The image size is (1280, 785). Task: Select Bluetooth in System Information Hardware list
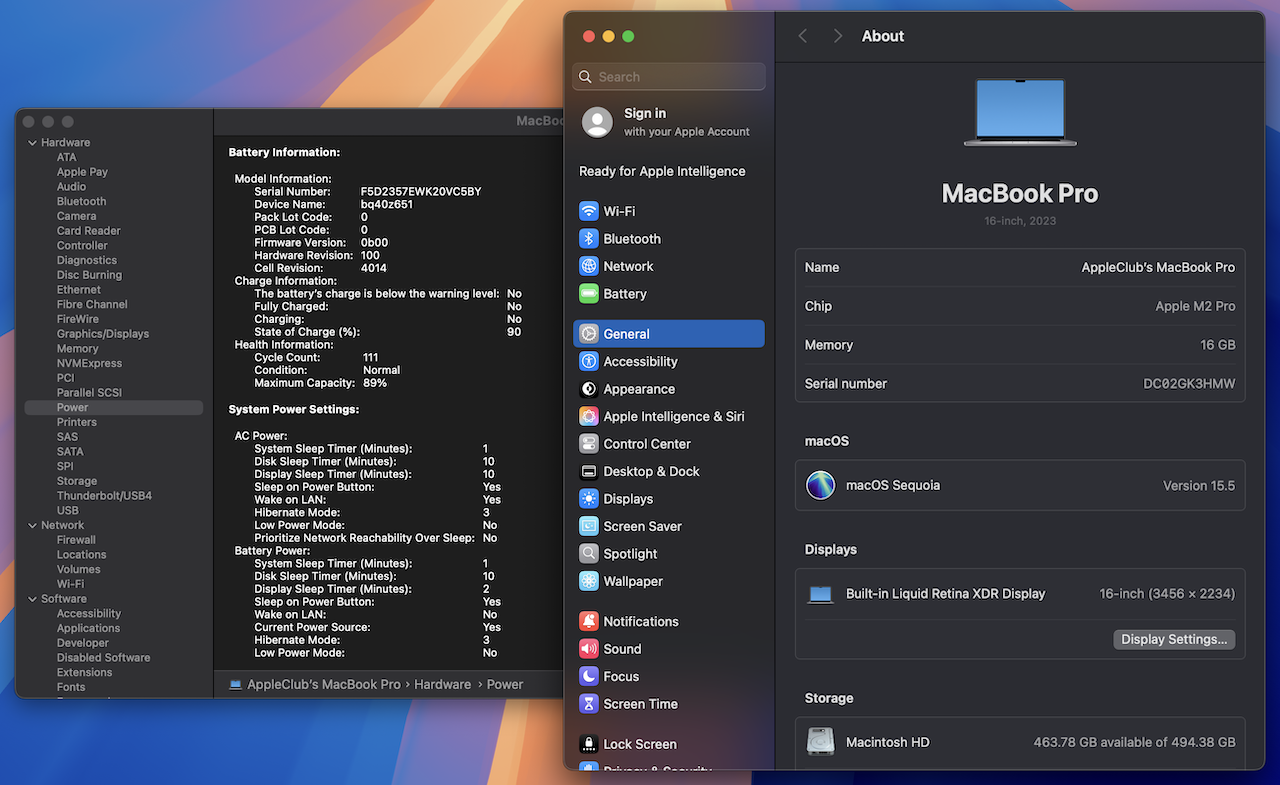coord(81,201)
